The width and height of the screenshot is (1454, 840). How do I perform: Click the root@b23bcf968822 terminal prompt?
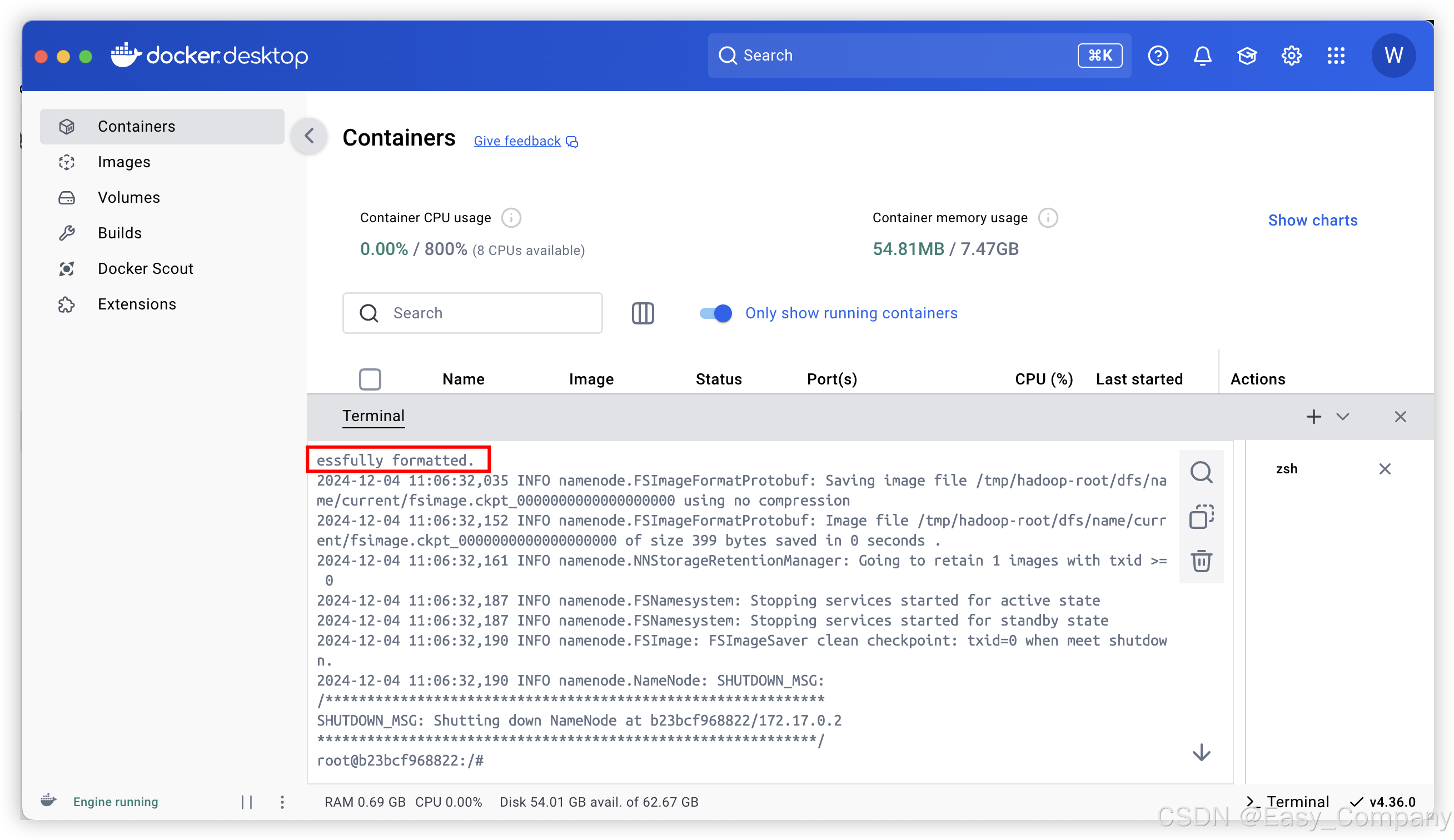400,761
